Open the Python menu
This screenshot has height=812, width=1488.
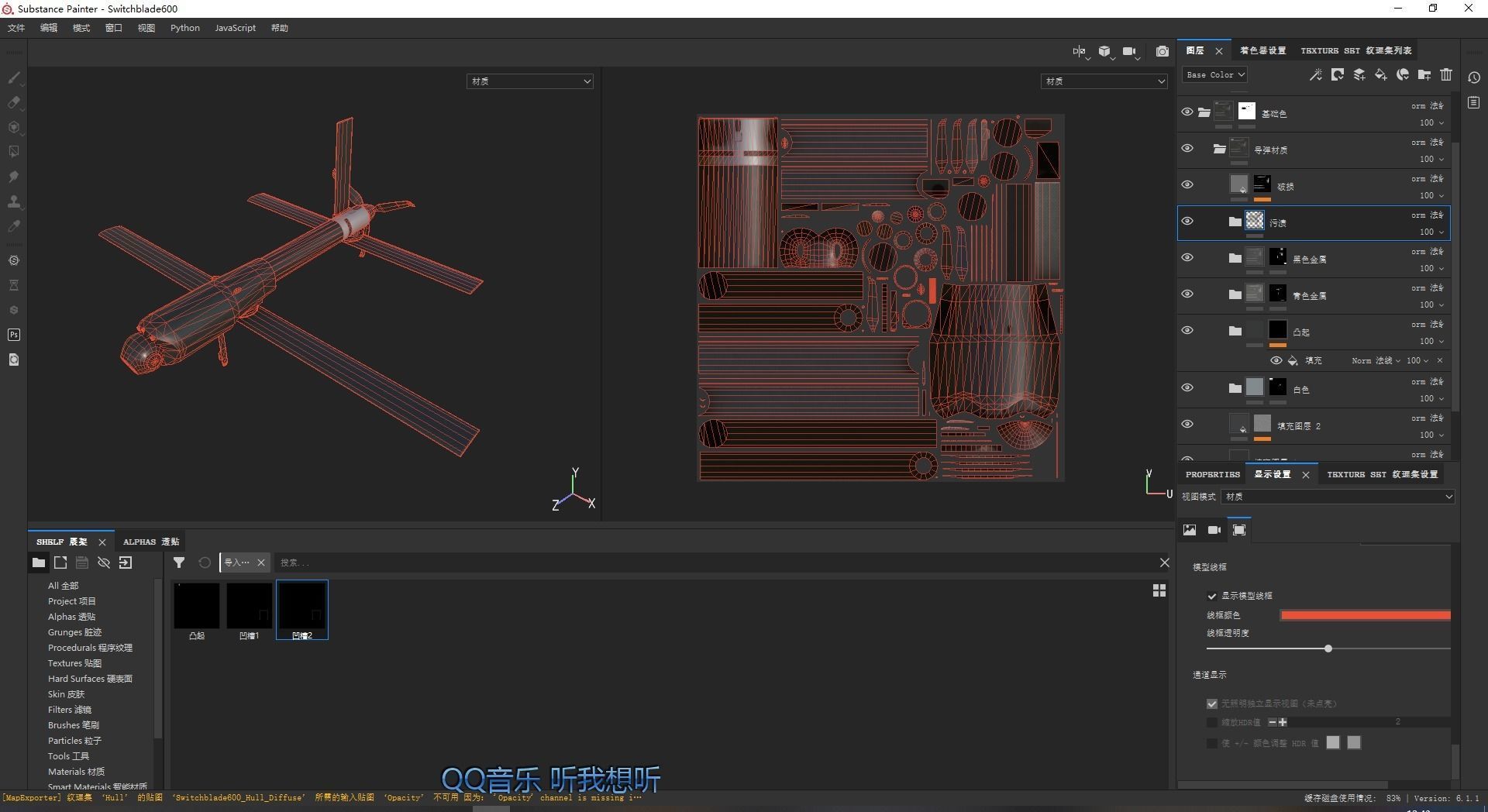point(185,28)
